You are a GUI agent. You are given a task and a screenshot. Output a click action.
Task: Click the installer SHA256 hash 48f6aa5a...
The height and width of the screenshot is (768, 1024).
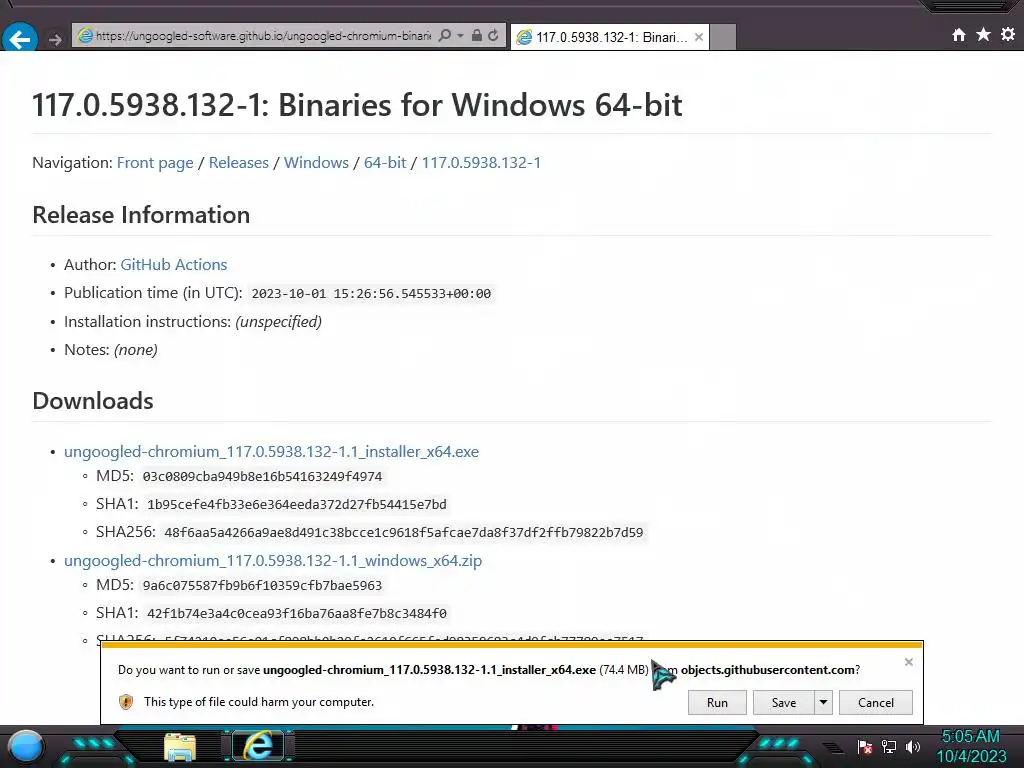tap(404, 532)
